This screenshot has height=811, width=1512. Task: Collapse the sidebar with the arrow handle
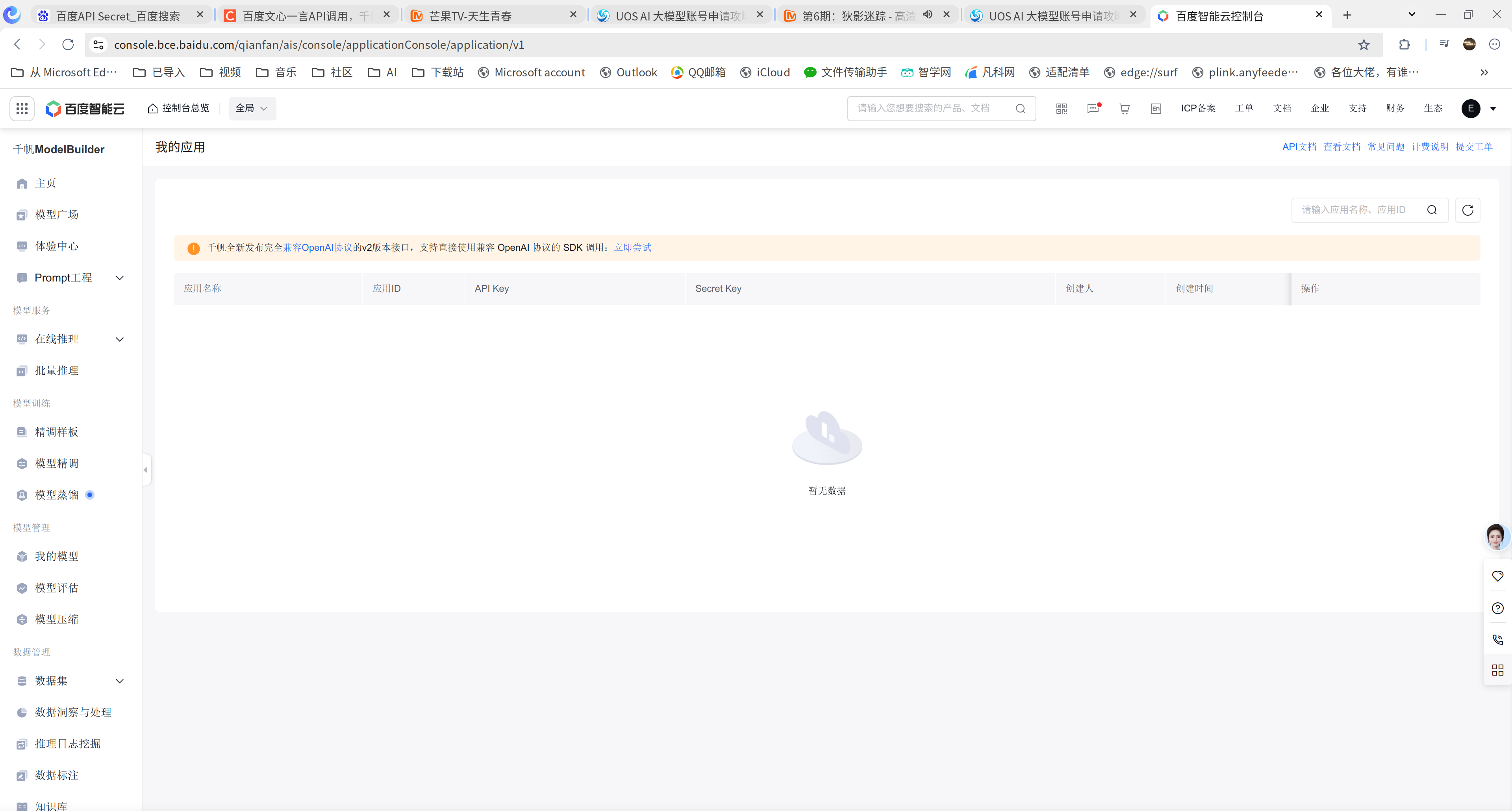pos(146,470)
